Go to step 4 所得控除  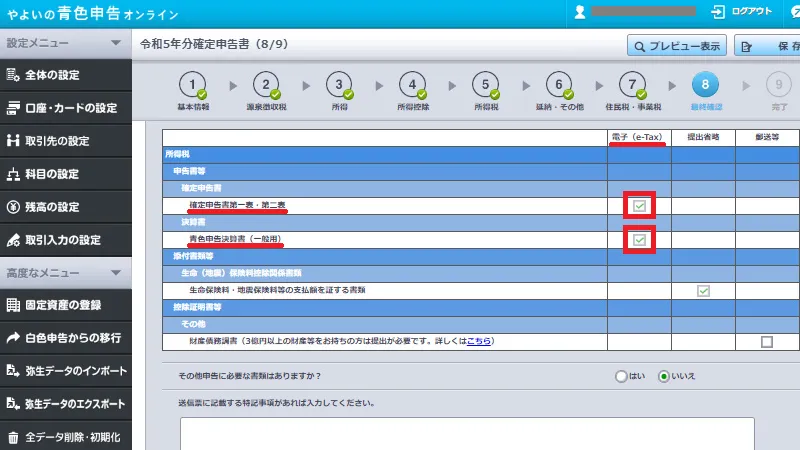point(413,91)
